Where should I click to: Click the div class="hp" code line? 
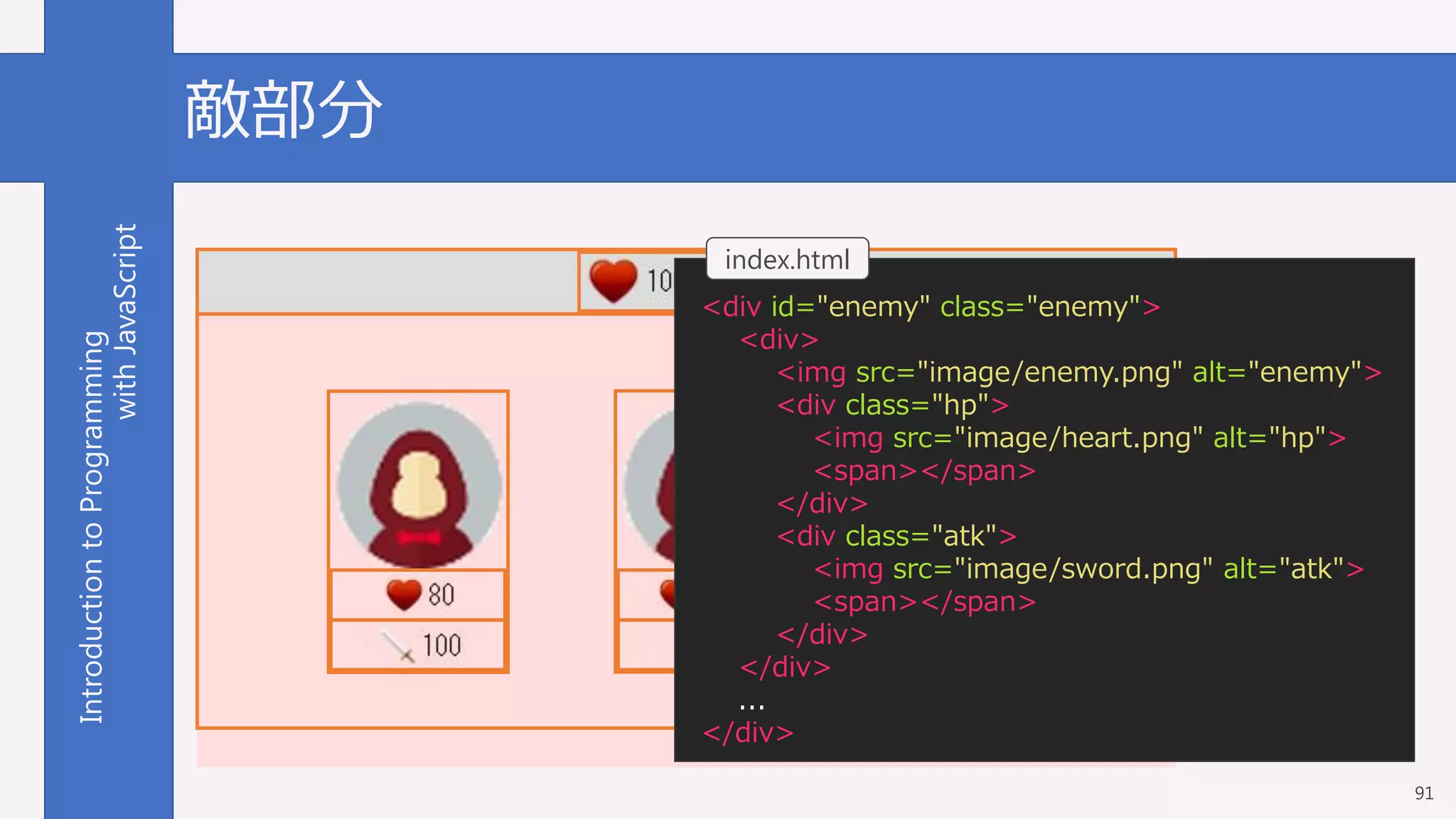point(893,405)
